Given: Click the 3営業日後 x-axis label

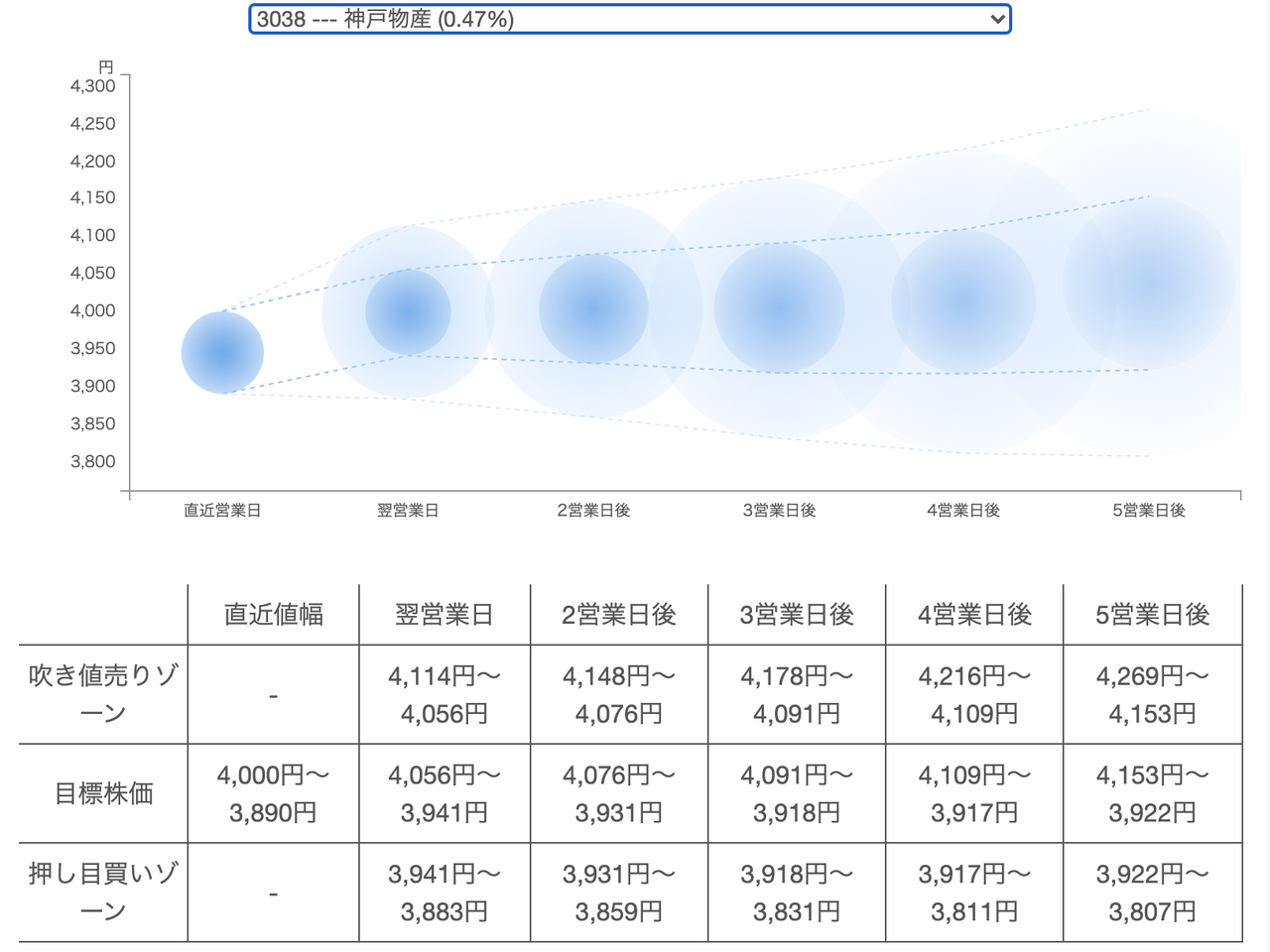Looking at the screenshot, I should click(x=779, y=510).
